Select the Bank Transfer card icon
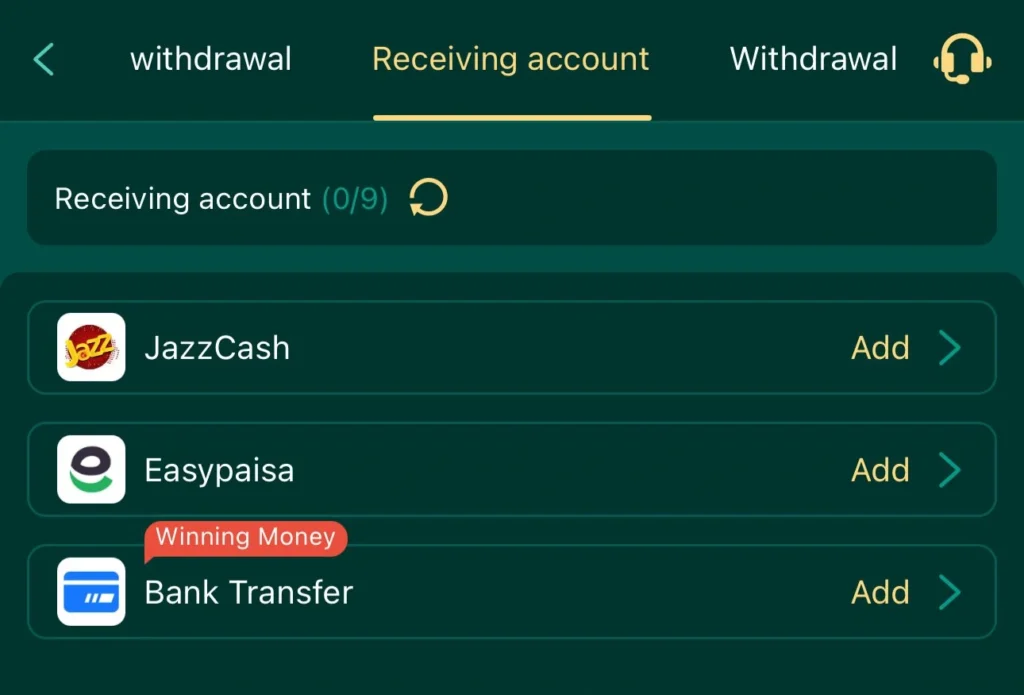Viewport: 1024px width, 695px height. pos(89,592)
